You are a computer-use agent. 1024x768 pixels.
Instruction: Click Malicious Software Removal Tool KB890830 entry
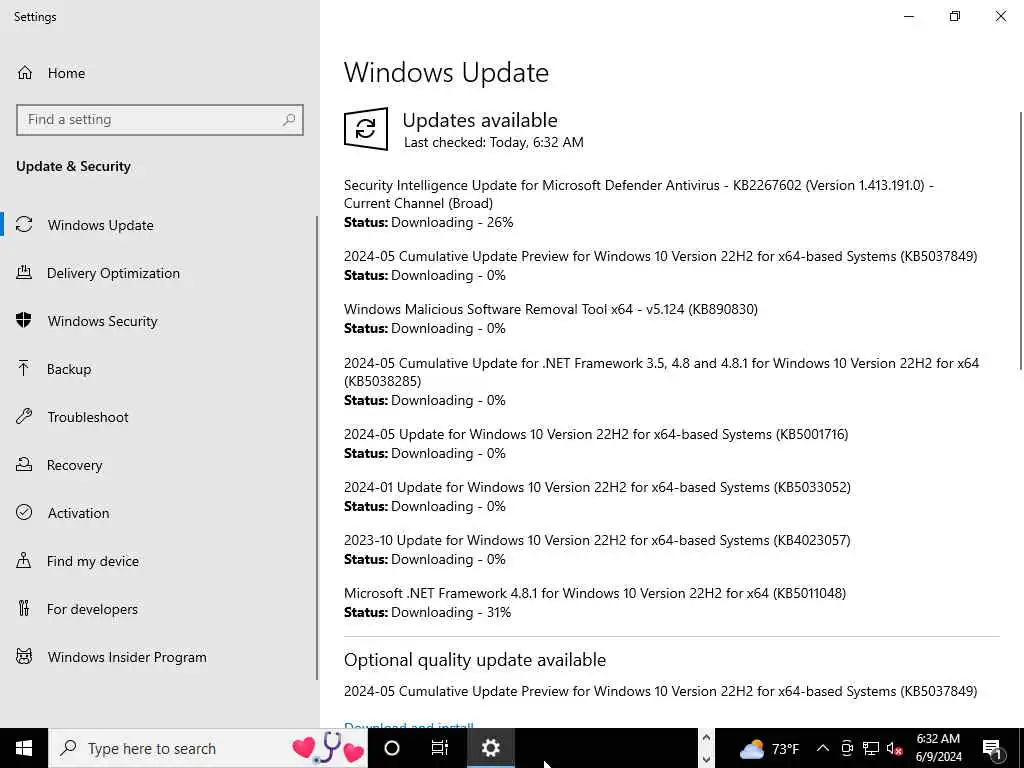(551, 309)
